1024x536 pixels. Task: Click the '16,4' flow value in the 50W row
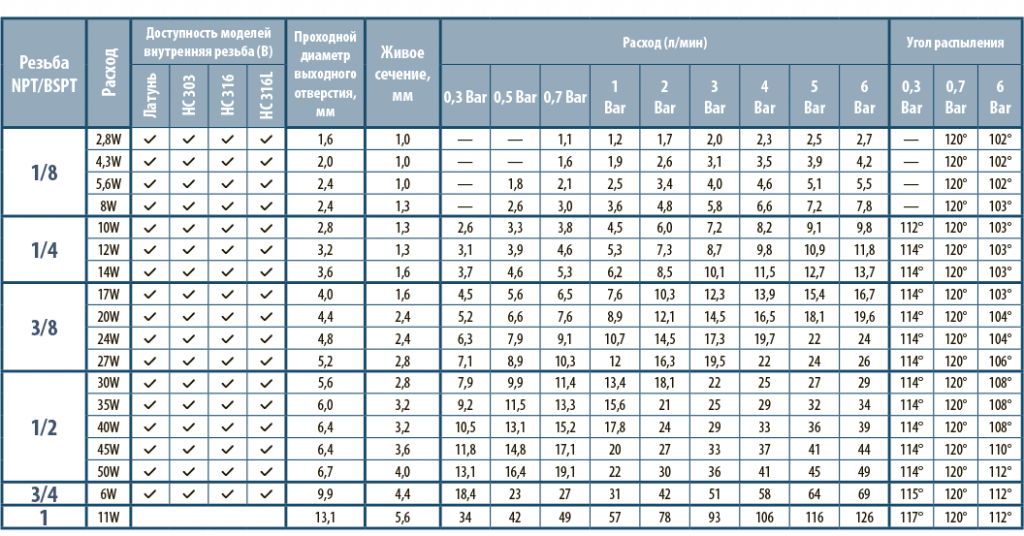[x=515, y=472]
